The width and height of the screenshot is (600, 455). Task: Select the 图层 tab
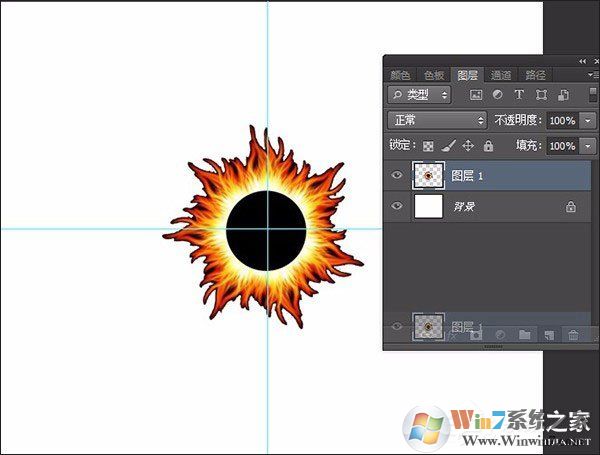point(467,75)
